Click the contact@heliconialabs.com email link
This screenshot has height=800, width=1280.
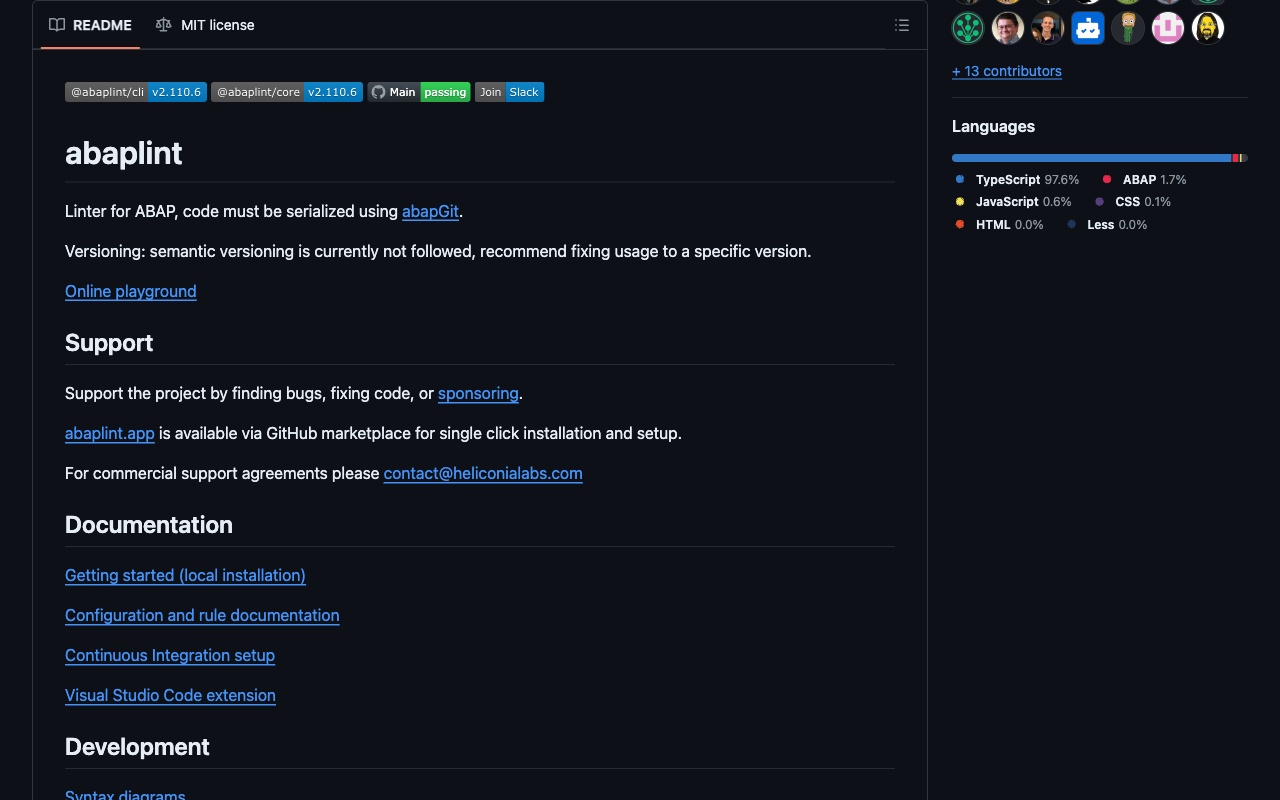(483, 473)
